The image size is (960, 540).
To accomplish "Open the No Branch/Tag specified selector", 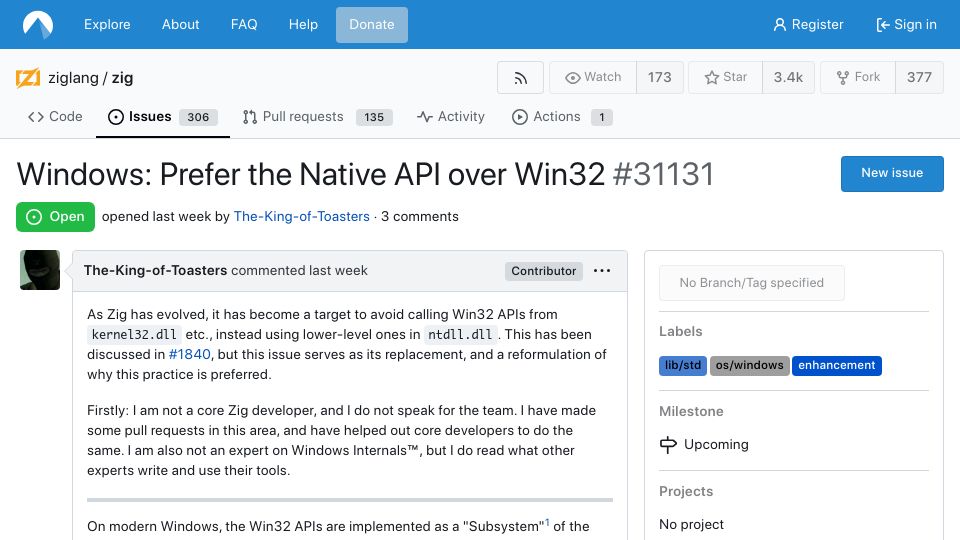I will 751,283.
